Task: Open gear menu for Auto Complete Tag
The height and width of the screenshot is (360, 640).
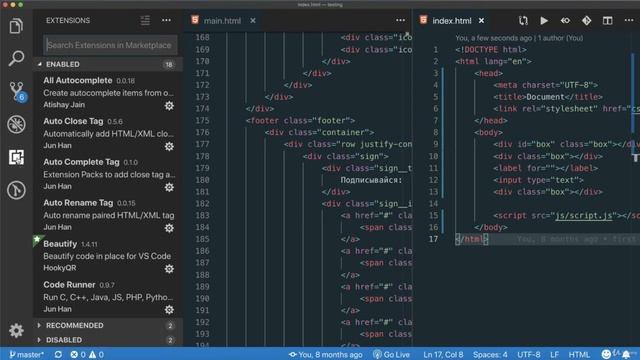Action: [169, 187]
